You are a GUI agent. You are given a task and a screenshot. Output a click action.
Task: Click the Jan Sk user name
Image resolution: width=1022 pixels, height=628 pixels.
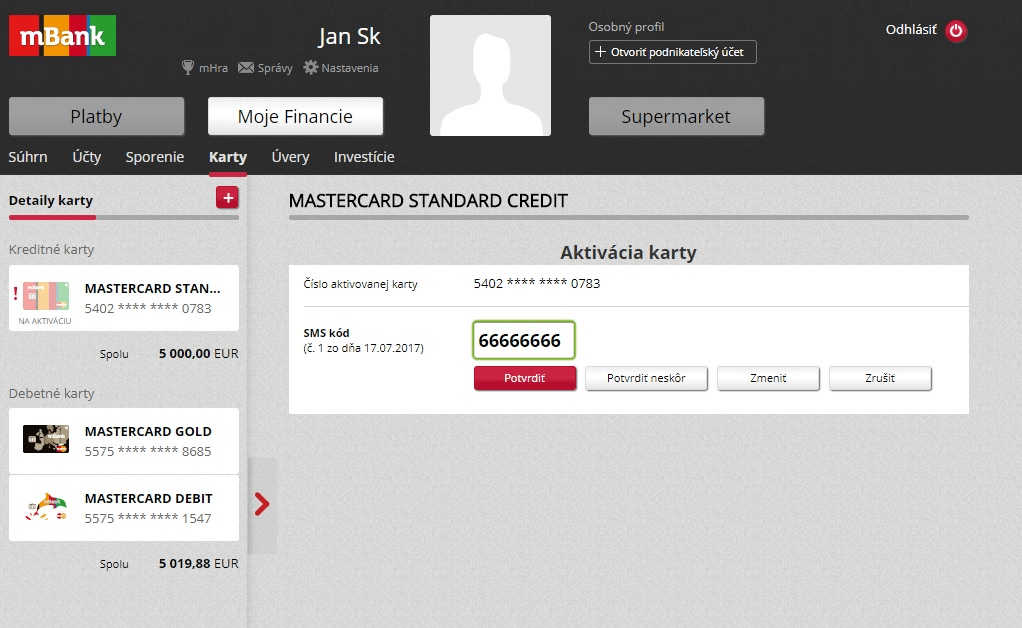[349, 36]
